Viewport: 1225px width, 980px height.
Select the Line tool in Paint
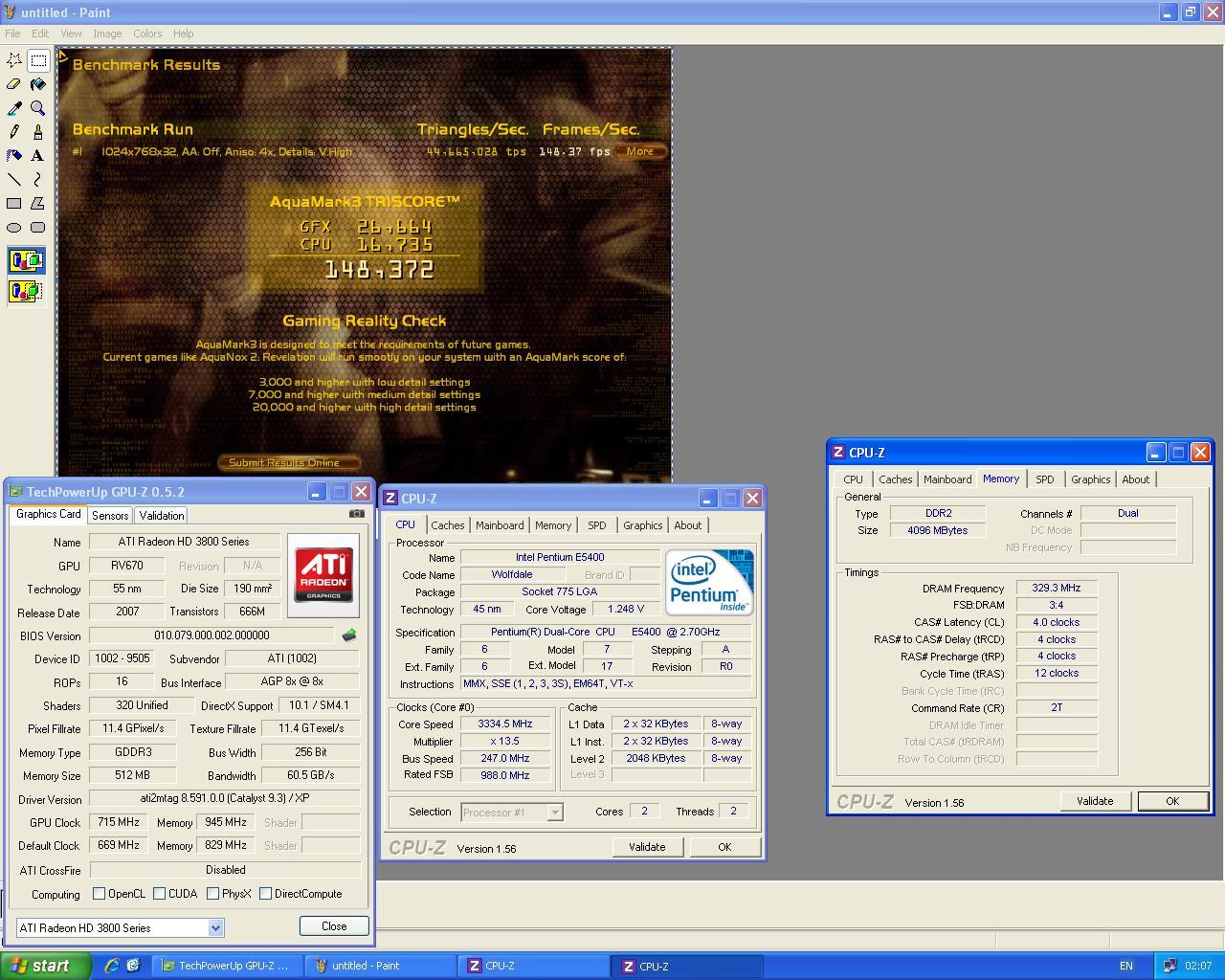point(14,179)
